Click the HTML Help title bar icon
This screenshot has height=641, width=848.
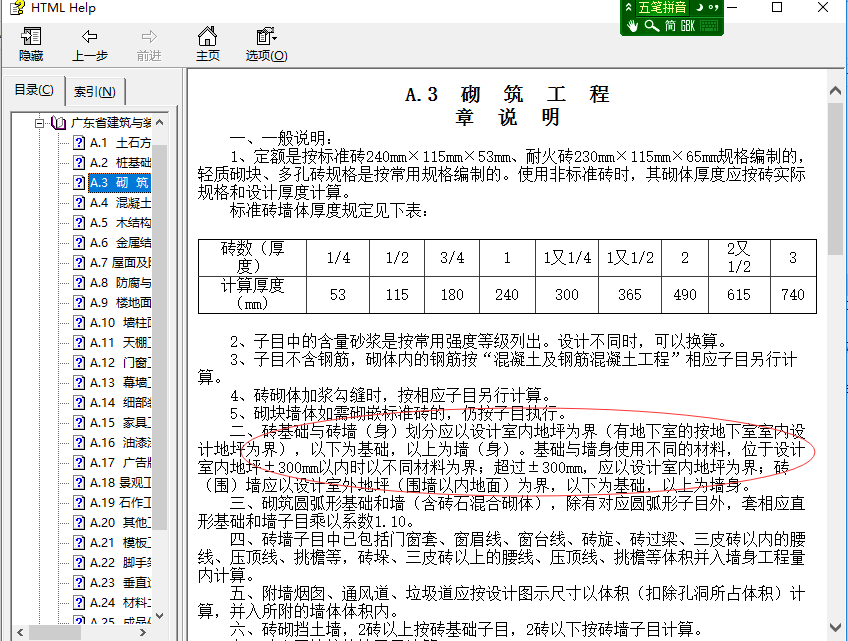[17, 8]
